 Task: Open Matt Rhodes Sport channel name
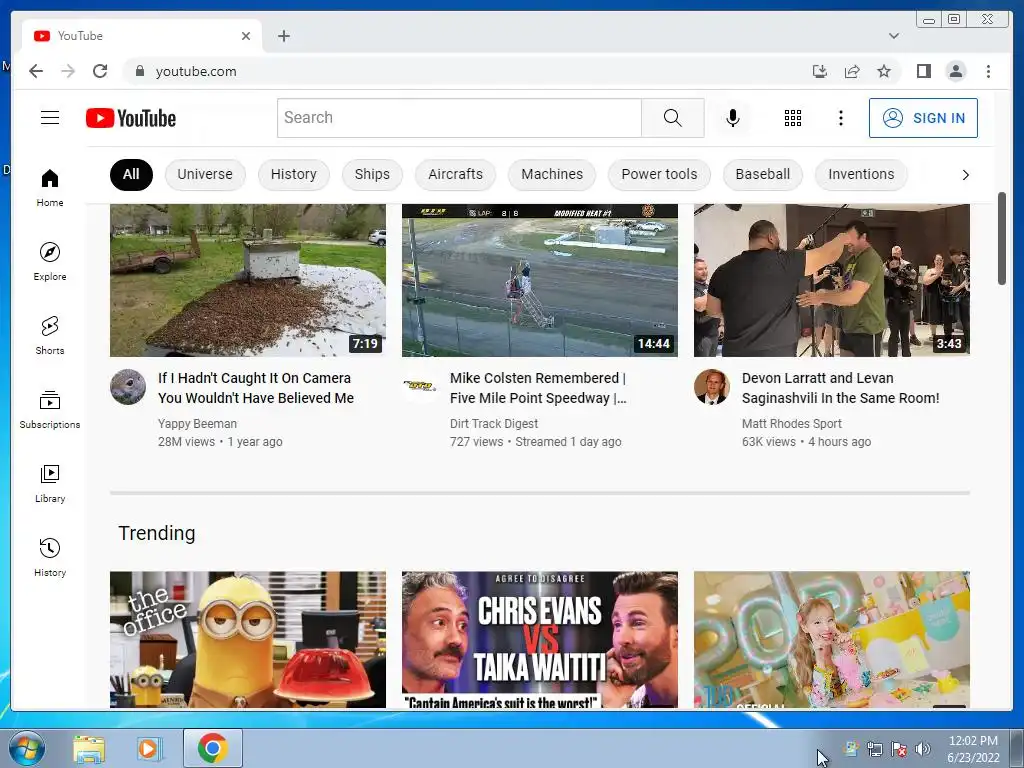pos(792,424)
